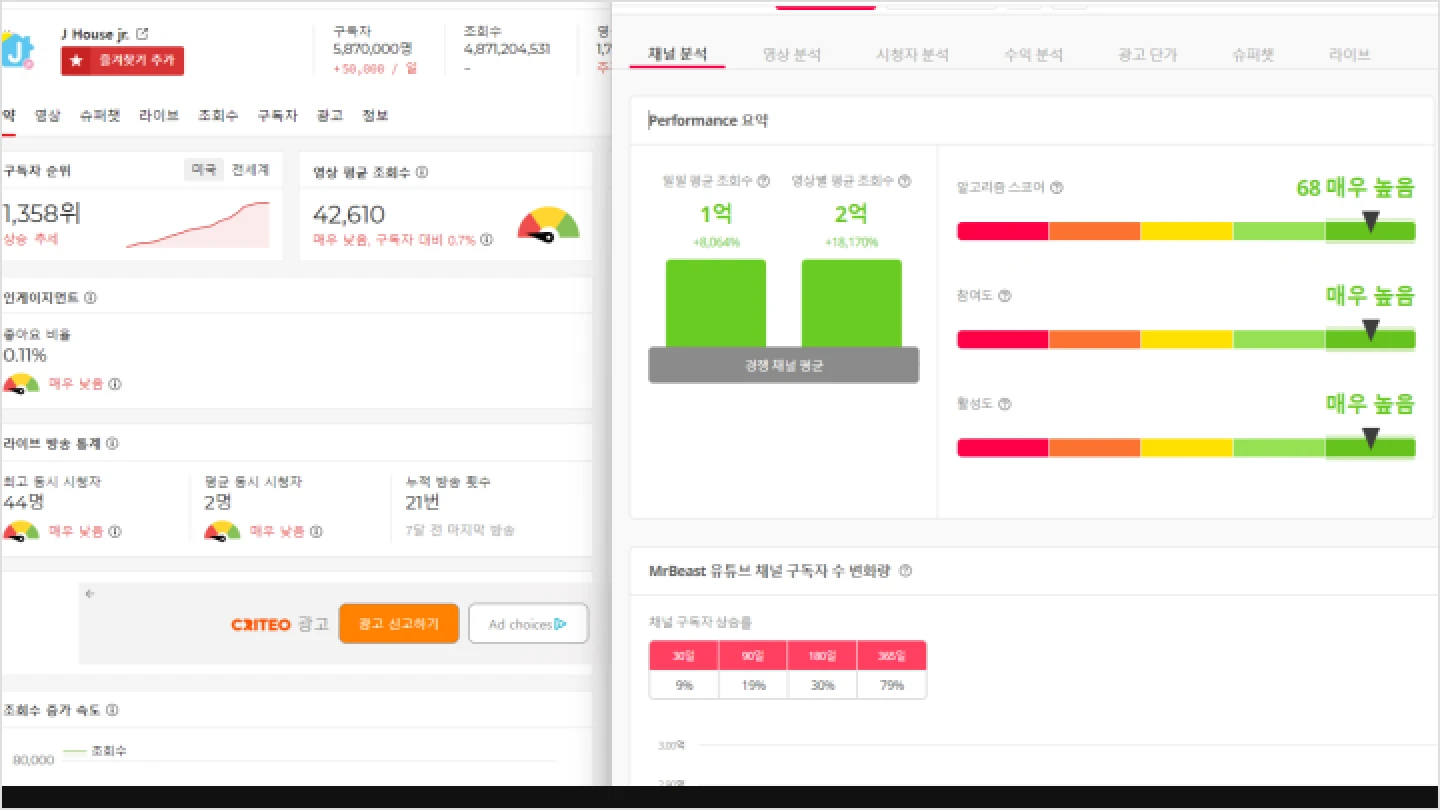This screenshot has width=1440, height=810.
Task: Select the 시청자 분석 tab
Action: [x=912, y=54]
